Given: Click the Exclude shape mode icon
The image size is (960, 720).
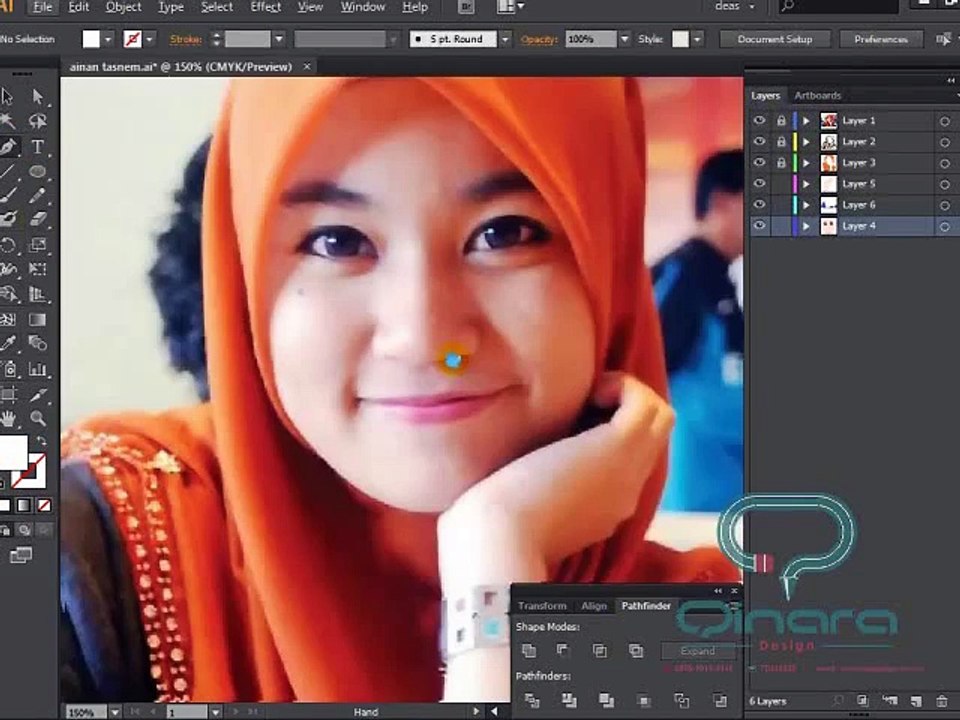Looking at the screenshot, I should 636,650.
